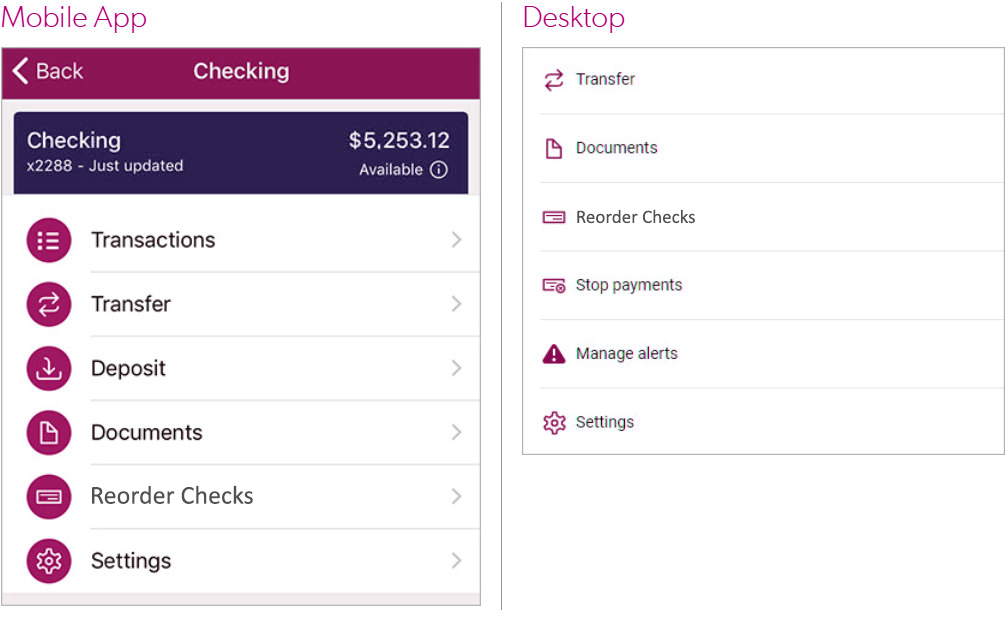Screen dimensions: 1008x618
Task: Click the Manage alerts warning triangle icon
Action: (x=554, y=354)
